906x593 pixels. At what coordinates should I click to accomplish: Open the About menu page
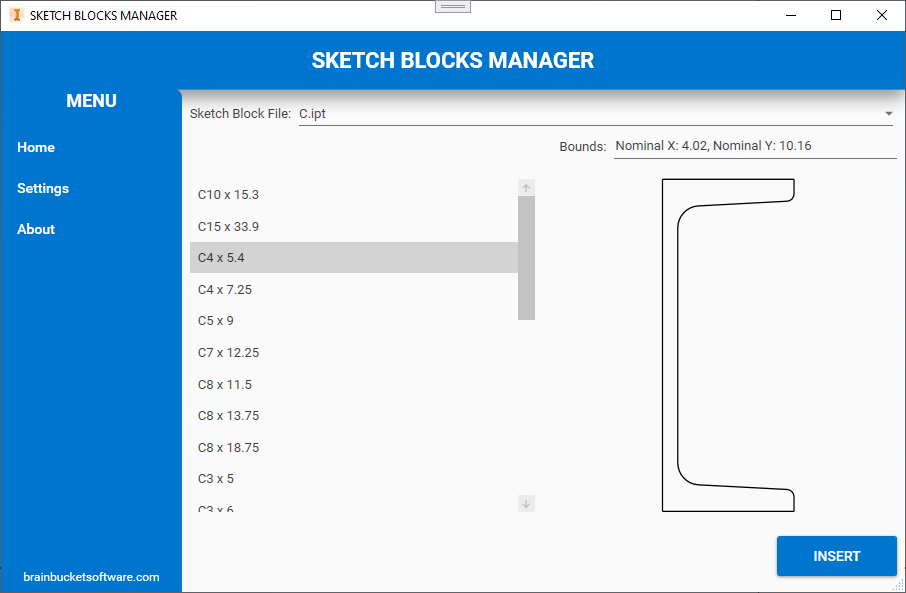pos(36,229)
